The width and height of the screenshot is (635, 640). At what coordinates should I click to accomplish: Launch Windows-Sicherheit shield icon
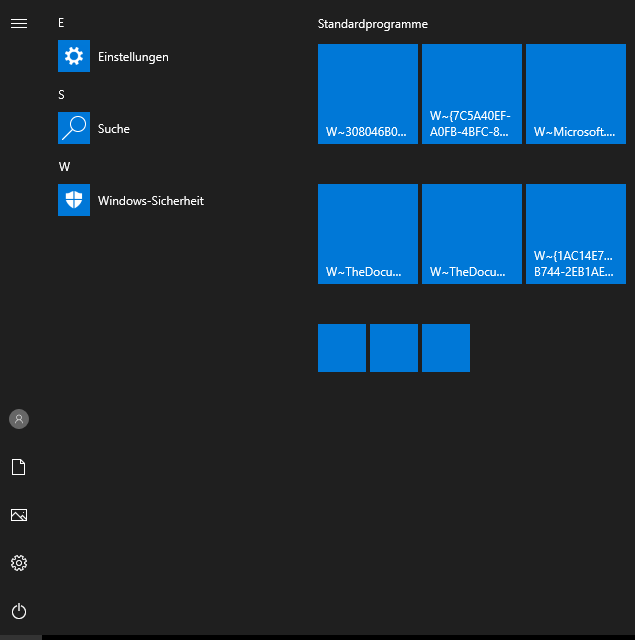[74, 200]
